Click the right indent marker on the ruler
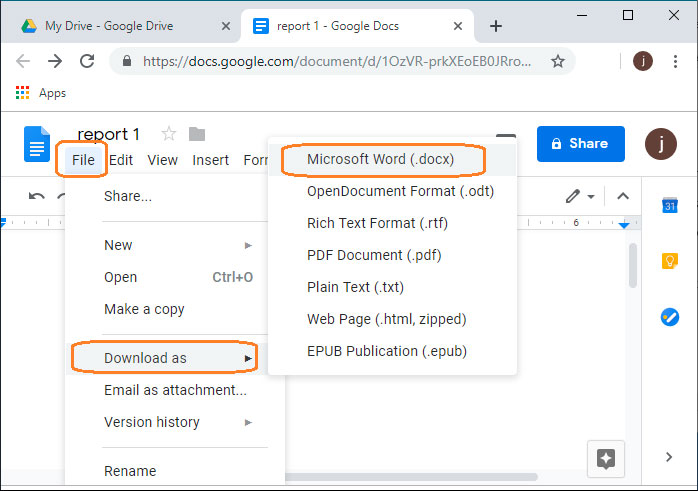 click(x=624, y=225)
